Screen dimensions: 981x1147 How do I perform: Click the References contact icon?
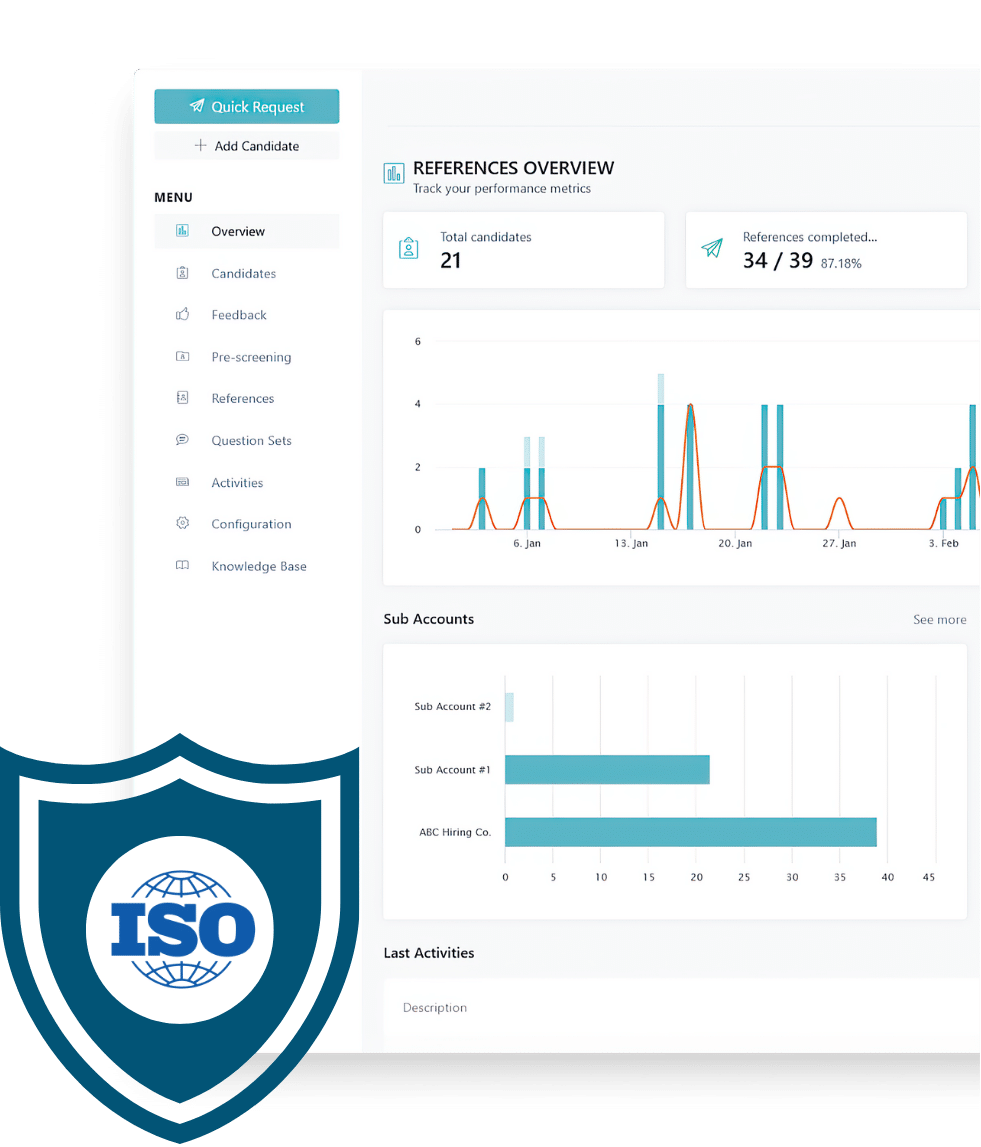click(182, 398)
